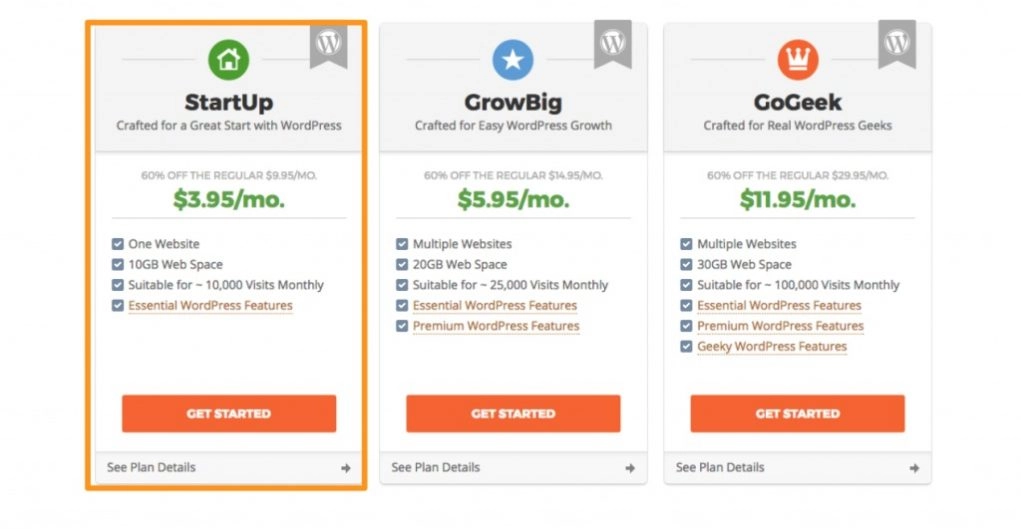Click the arrow beside GoGeek See Plan Details

(x=915, y=468)
